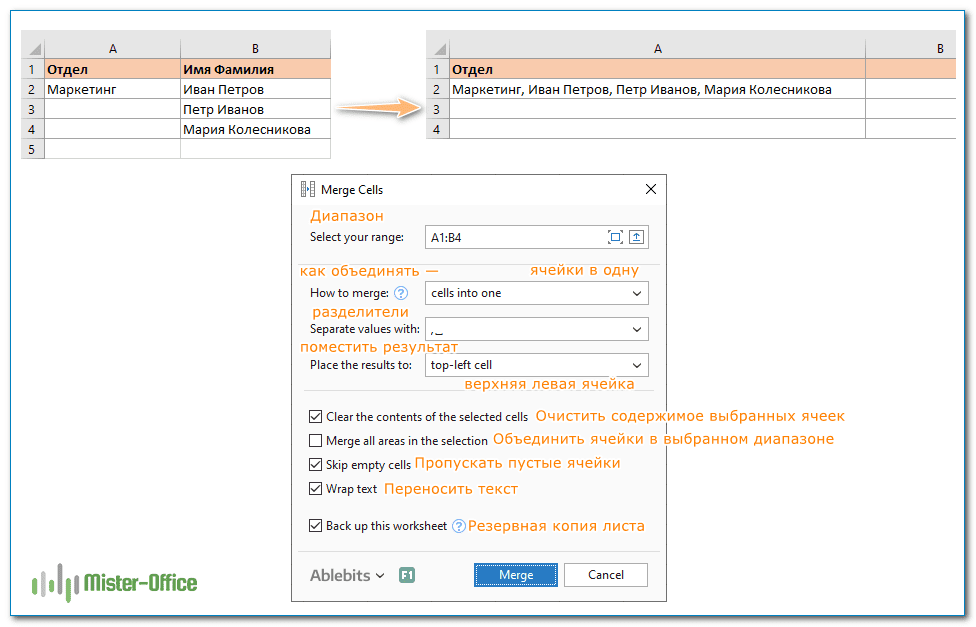Click the Mister-Office logo
Image resolution: width=976 pixels, height=627 pixels.
pyautogui.click(x=113, y=583)
